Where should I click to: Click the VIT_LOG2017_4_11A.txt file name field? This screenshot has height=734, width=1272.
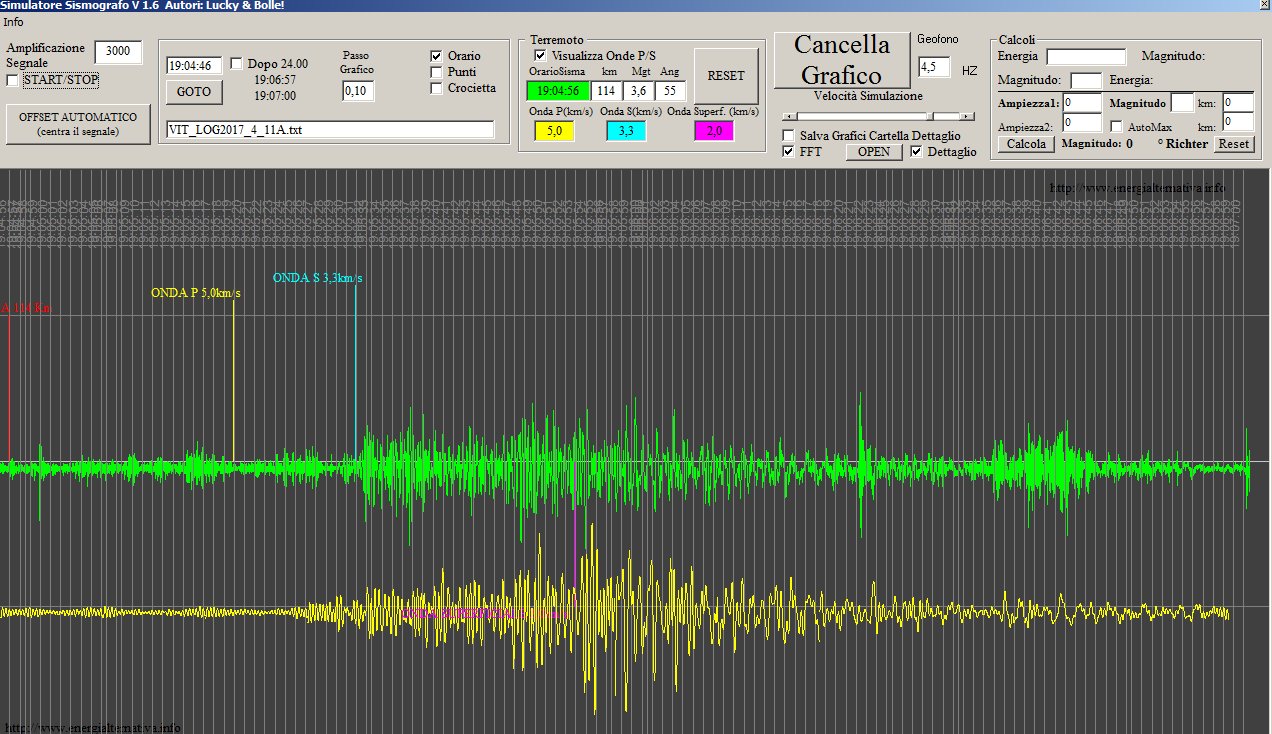coord(331,130)
